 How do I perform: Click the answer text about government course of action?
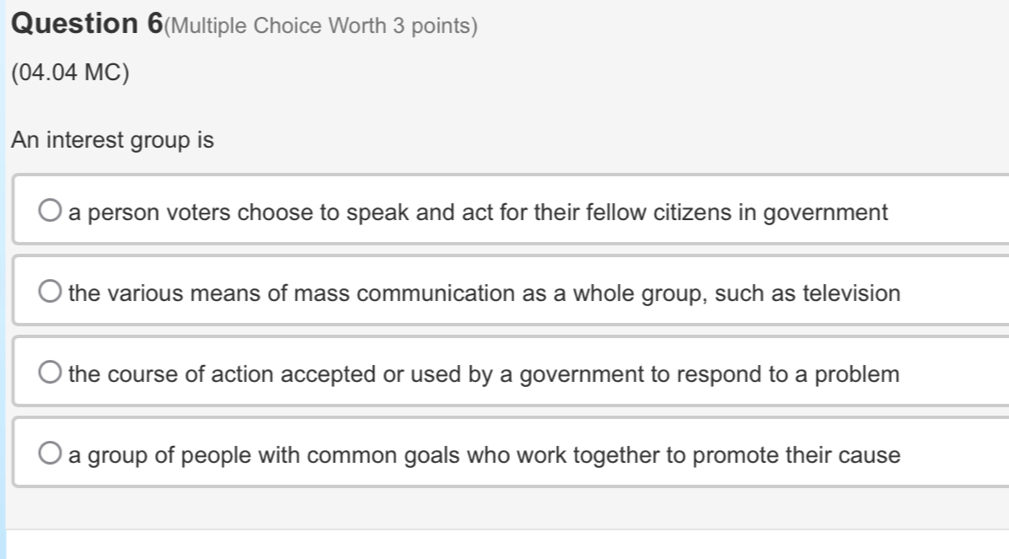(484, 374)
